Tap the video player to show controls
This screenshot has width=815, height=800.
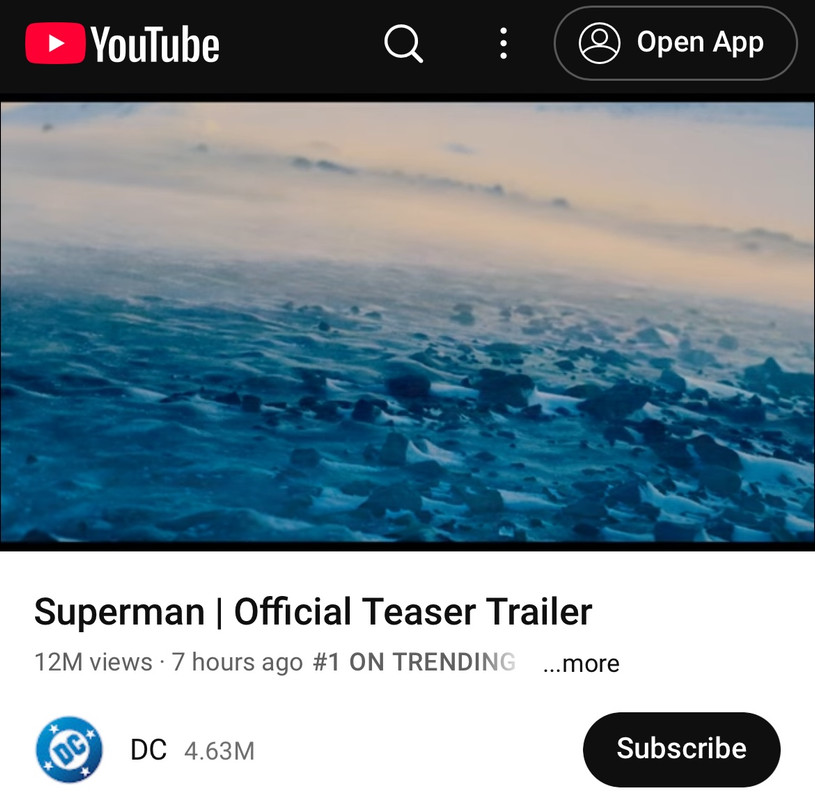408,322
